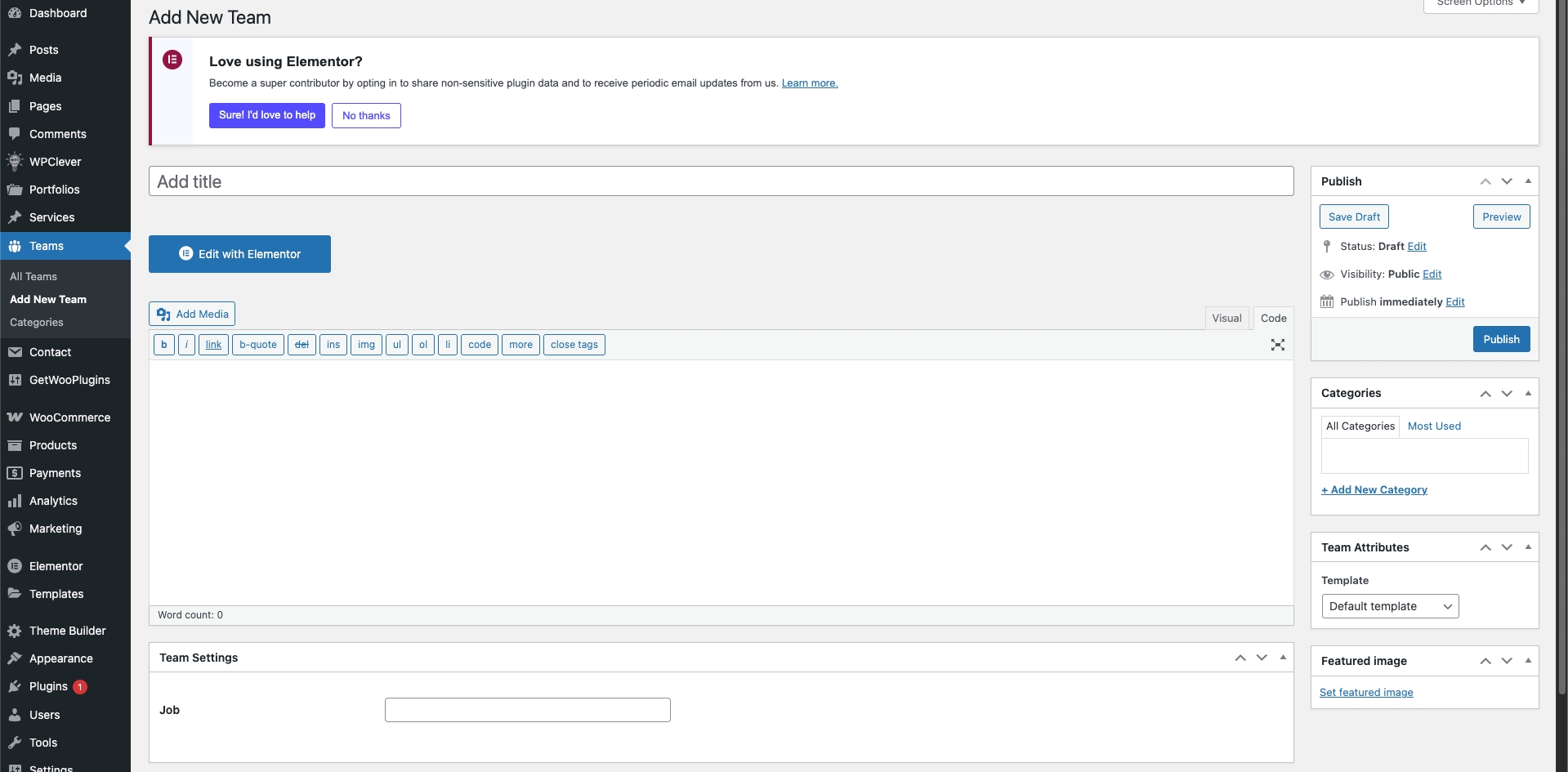This screenshot has width=1568, height=772.
Task: Open Elementor from the sidebar icon
Action: (15, 566)
